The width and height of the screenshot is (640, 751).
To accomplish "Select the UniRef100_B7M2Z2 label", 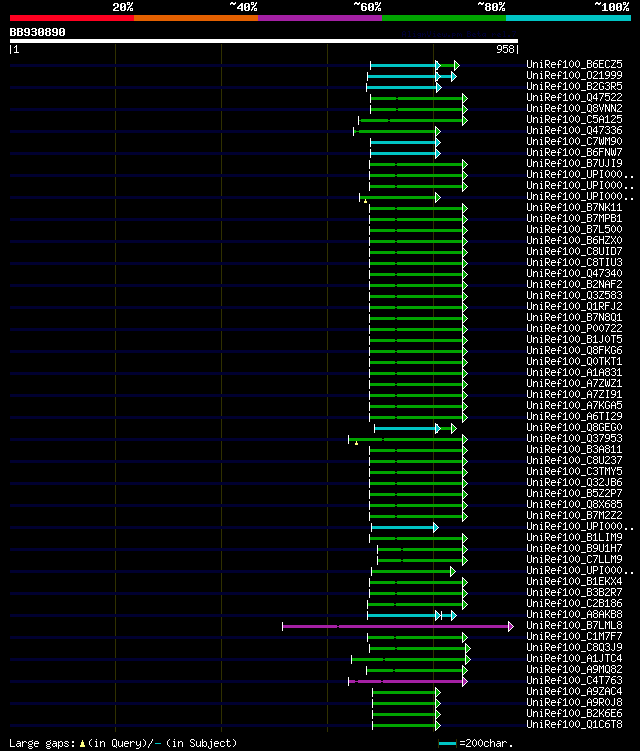I will (574, 516).
